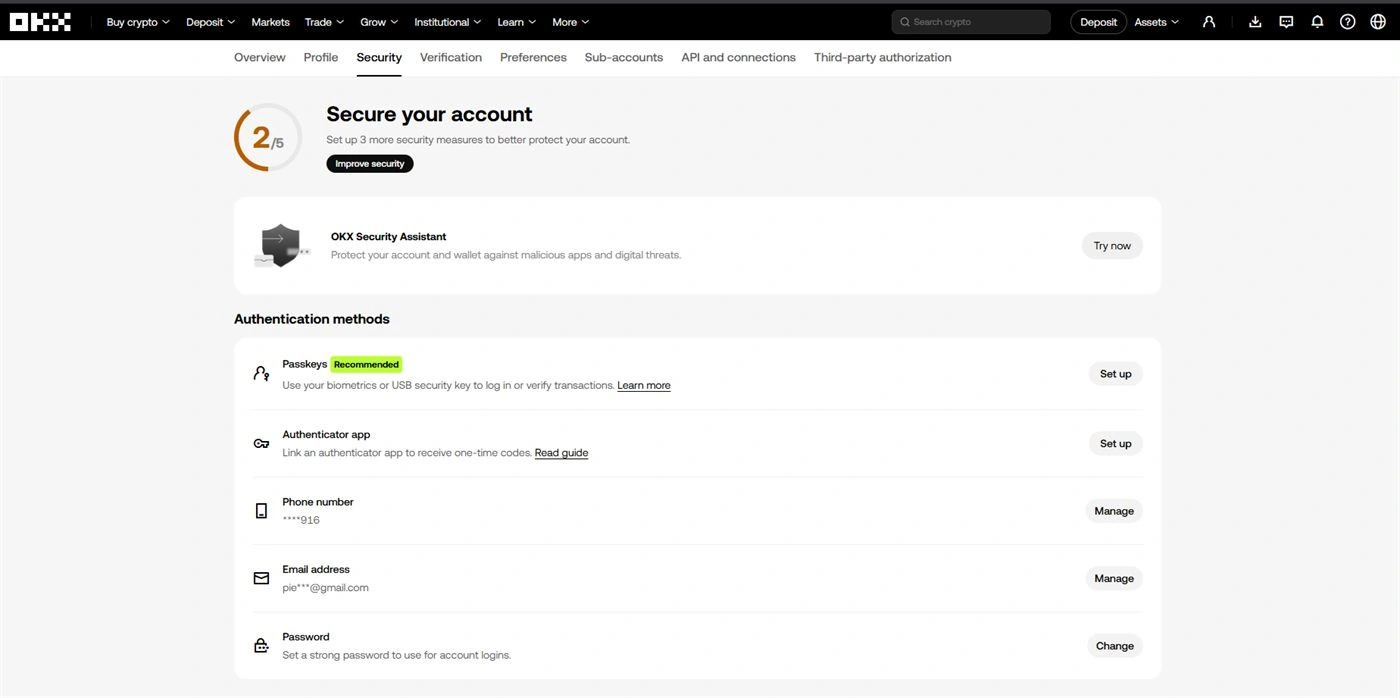Click the Passkeys person-key icon

pos(261,373)
